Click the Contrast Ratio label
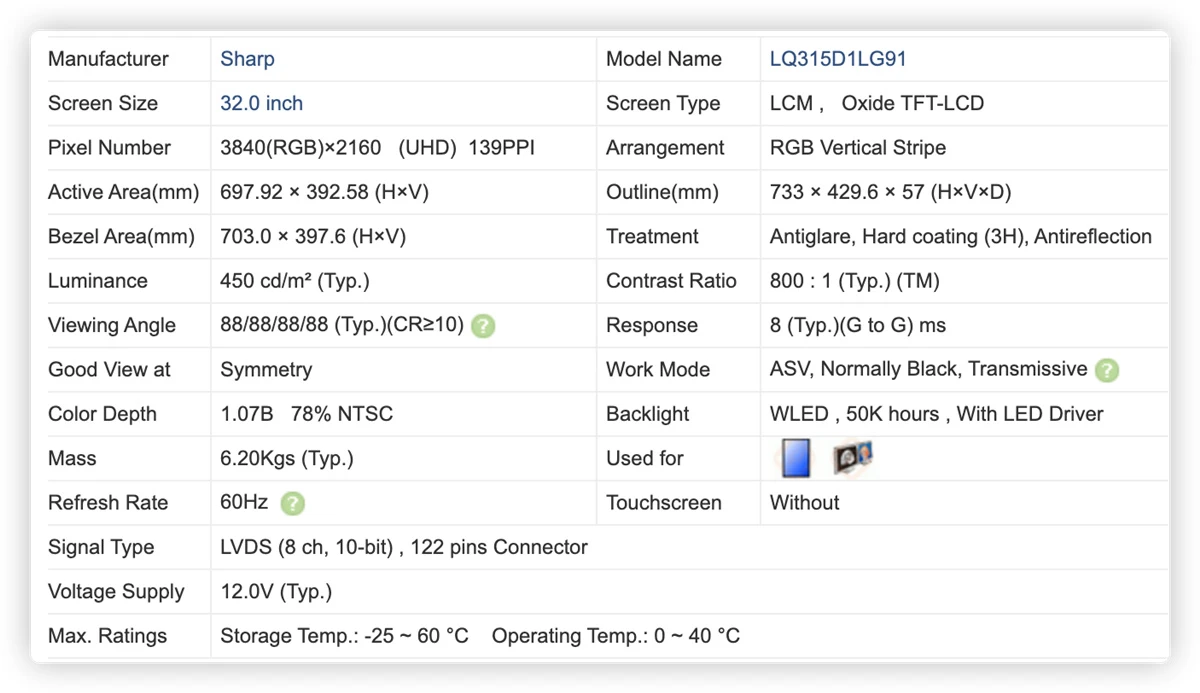This screenshot has width=1200, height=693. coord(671,281)
